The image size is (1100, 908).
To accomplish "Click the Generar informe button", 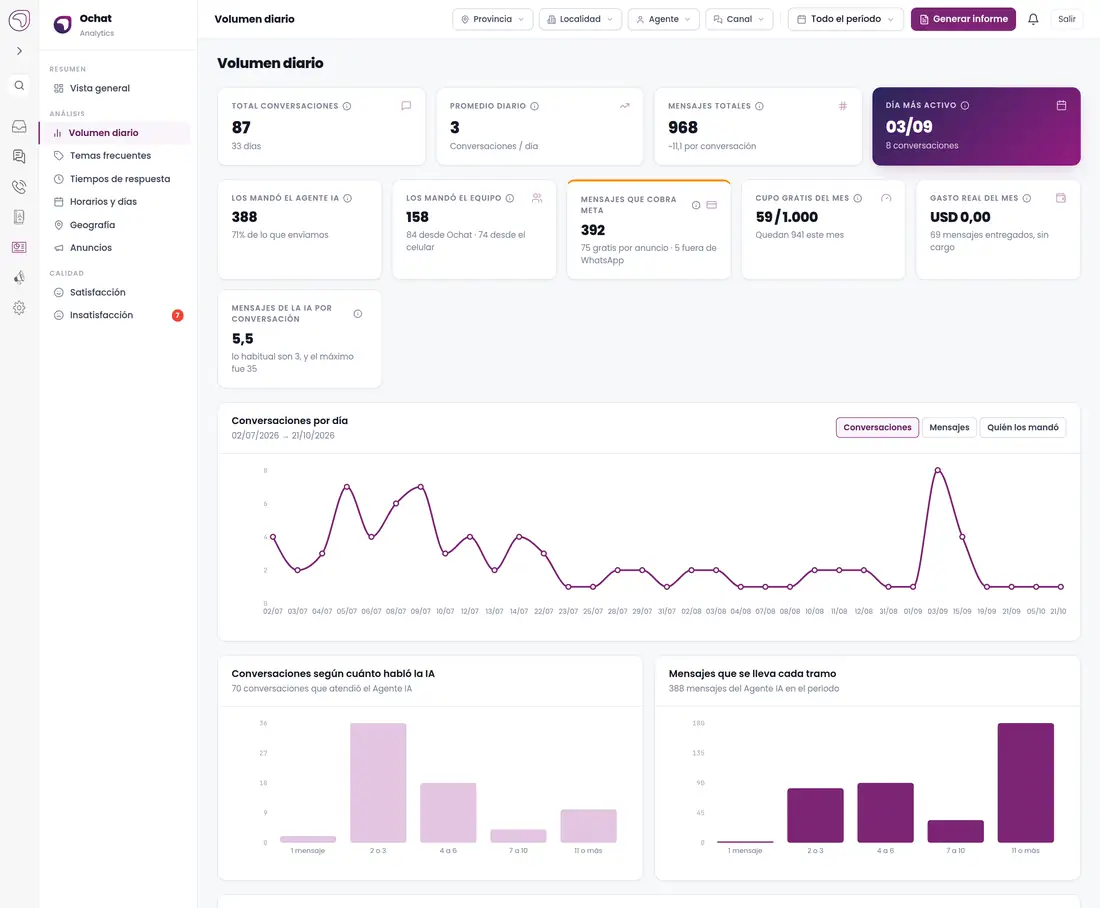I will (x=963, y=19).
